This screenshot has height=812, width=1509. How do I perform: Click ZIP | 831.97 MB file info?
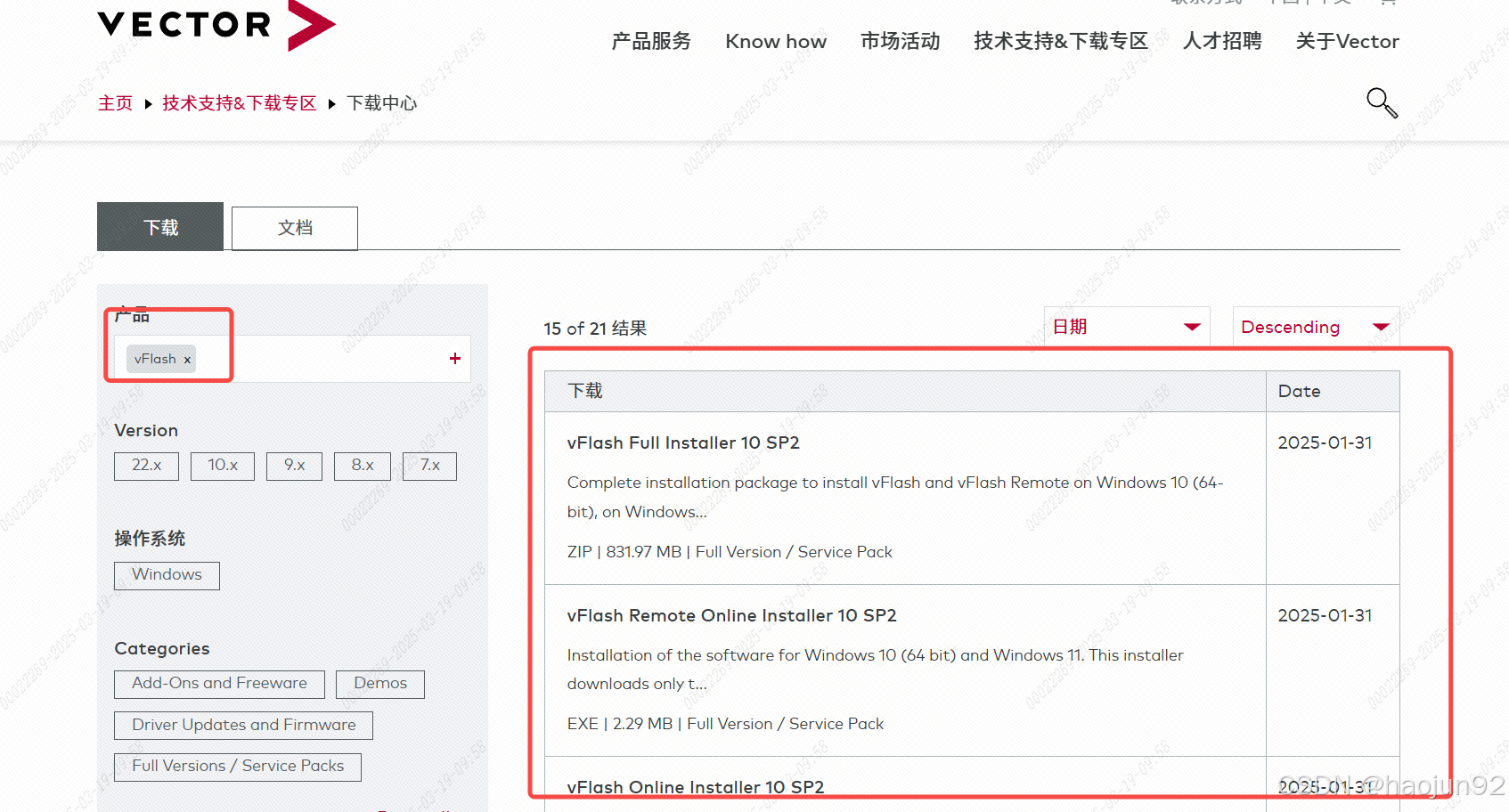[730, 552]
